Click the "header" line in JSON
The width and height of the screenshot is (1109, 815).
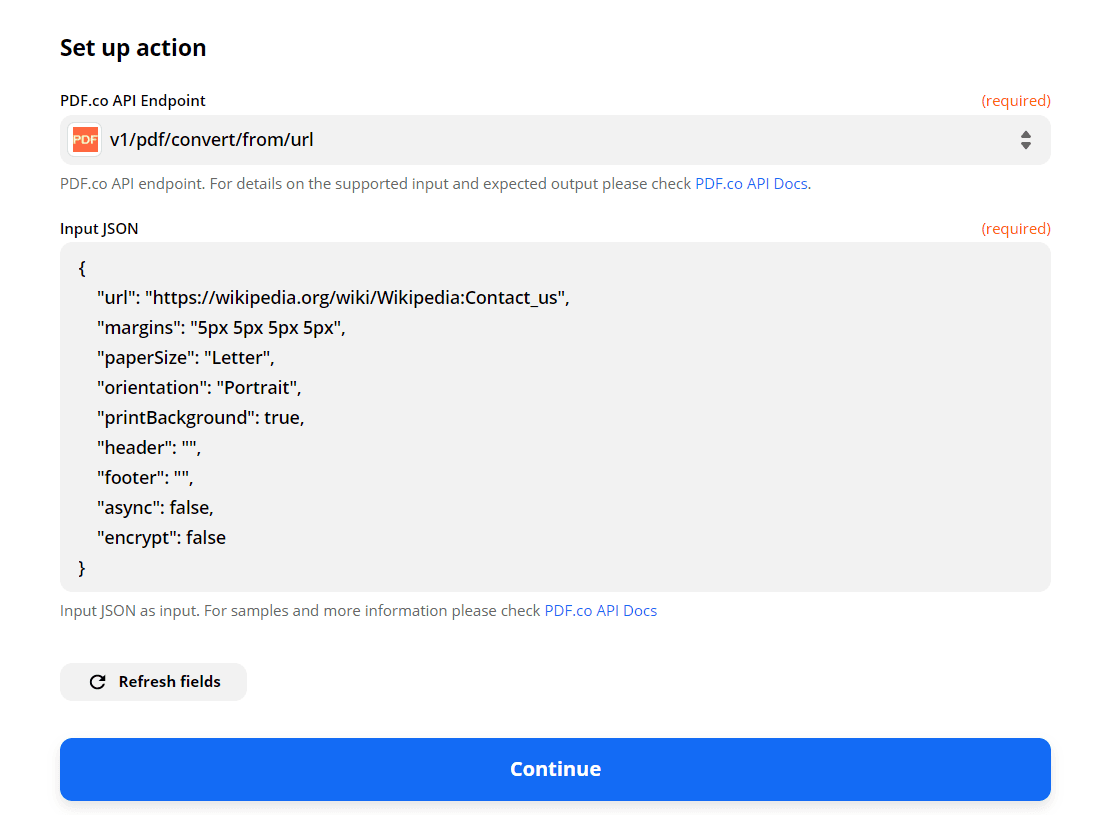pyautogui.click(x=148, y=448)
